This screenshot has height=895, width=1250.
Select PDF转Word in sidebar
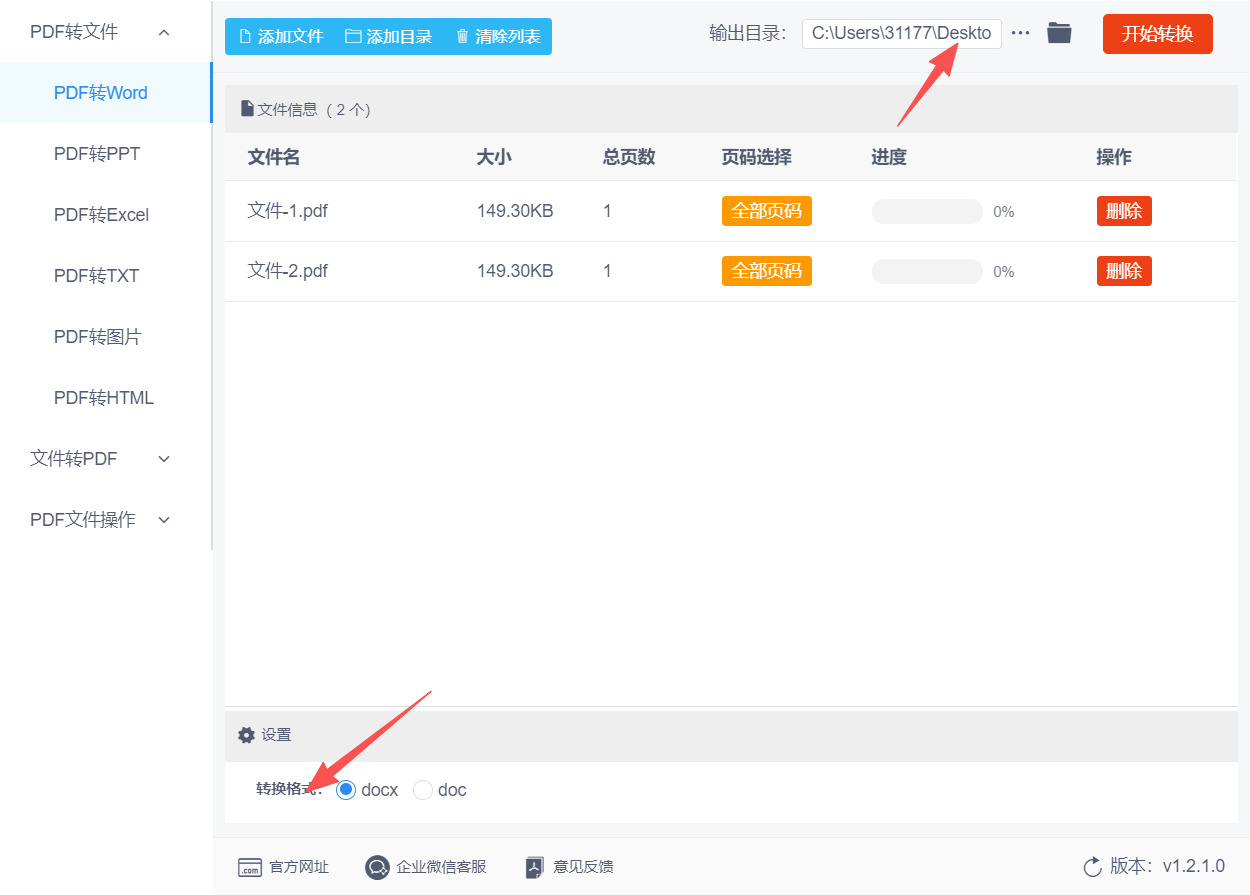[105, 93]
